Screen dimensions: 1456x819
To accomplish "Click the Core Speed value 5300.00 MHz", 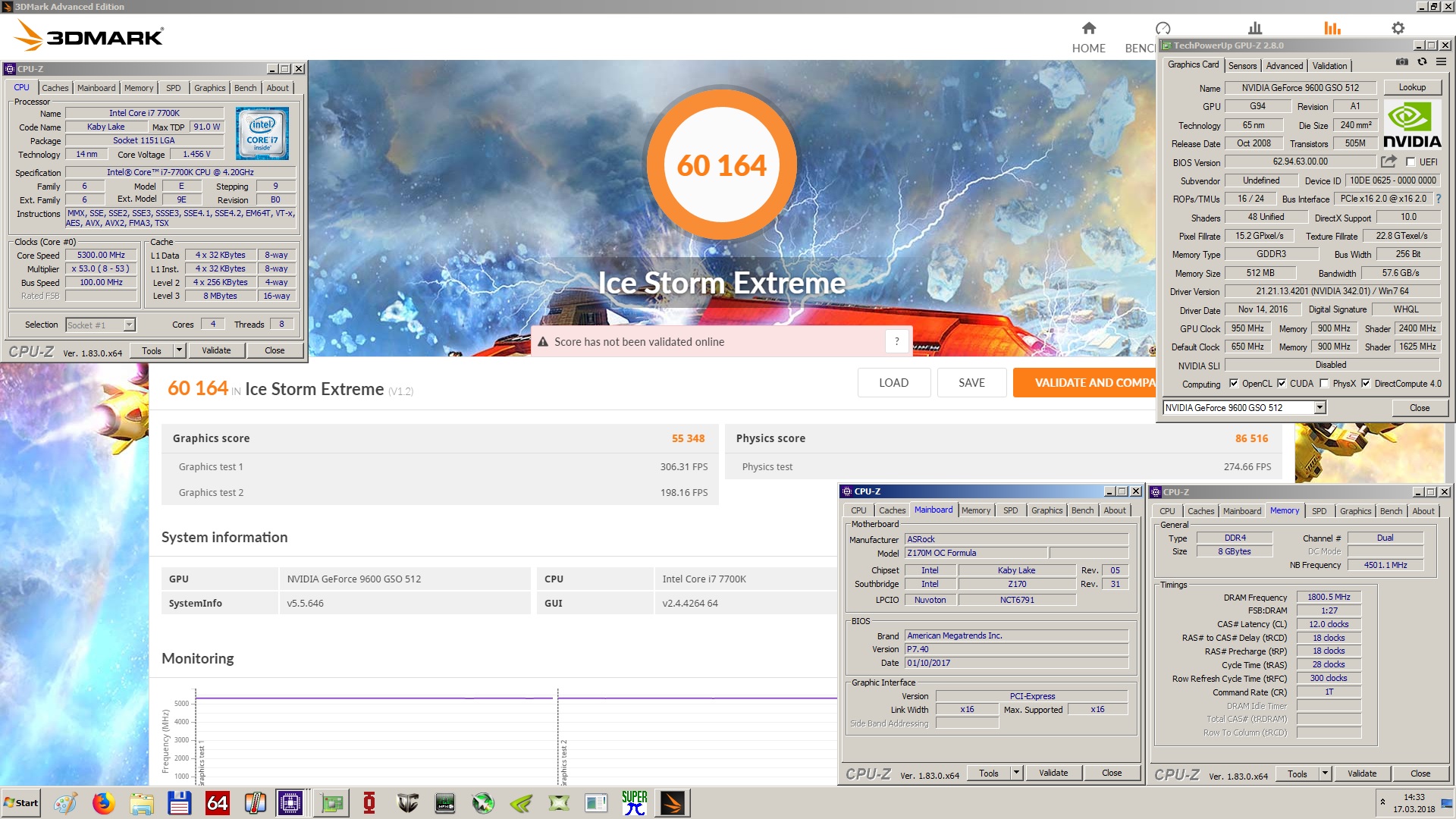I will (x=101, y=255).
